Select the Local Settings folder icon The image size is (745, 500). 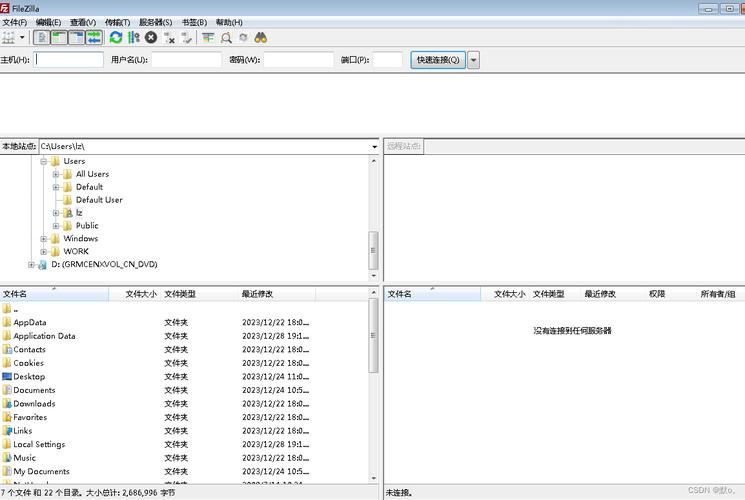pyautogui.click(x=7, y=444)
